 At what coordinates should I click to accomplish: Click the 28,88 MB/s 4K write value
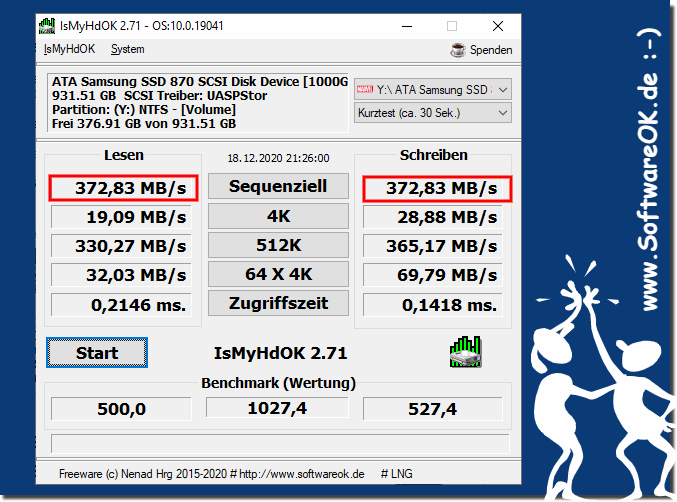click(x=433, y=217)
